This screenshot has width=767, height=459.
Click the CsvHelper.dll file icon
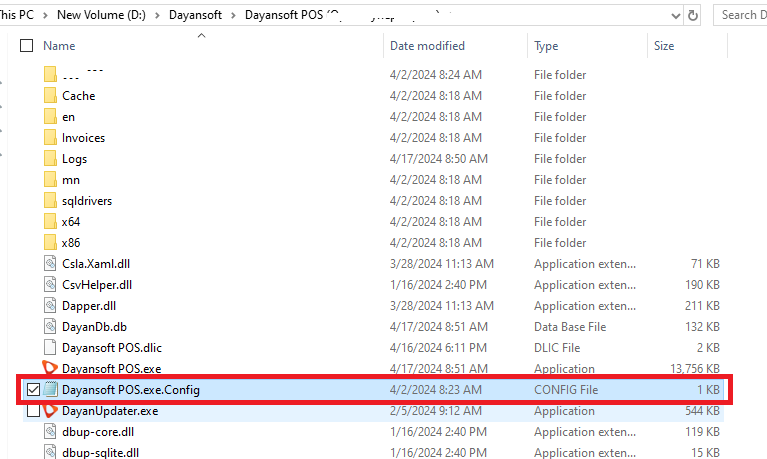click(50, 285)
